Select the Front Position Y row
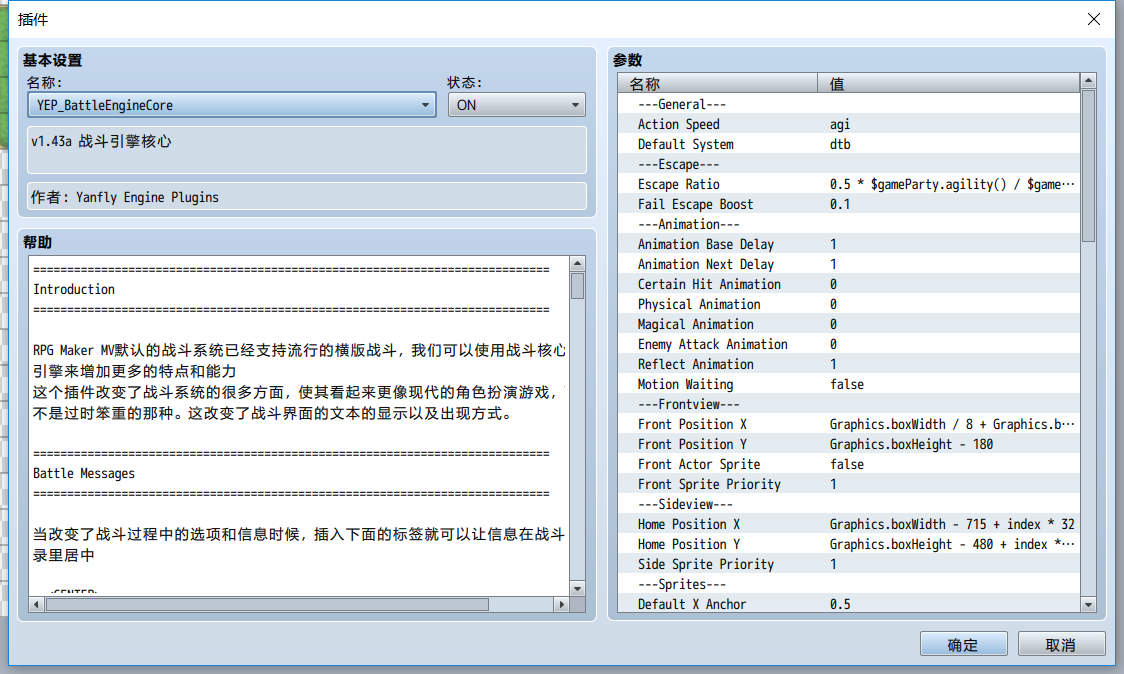 (x=849, y=445)
